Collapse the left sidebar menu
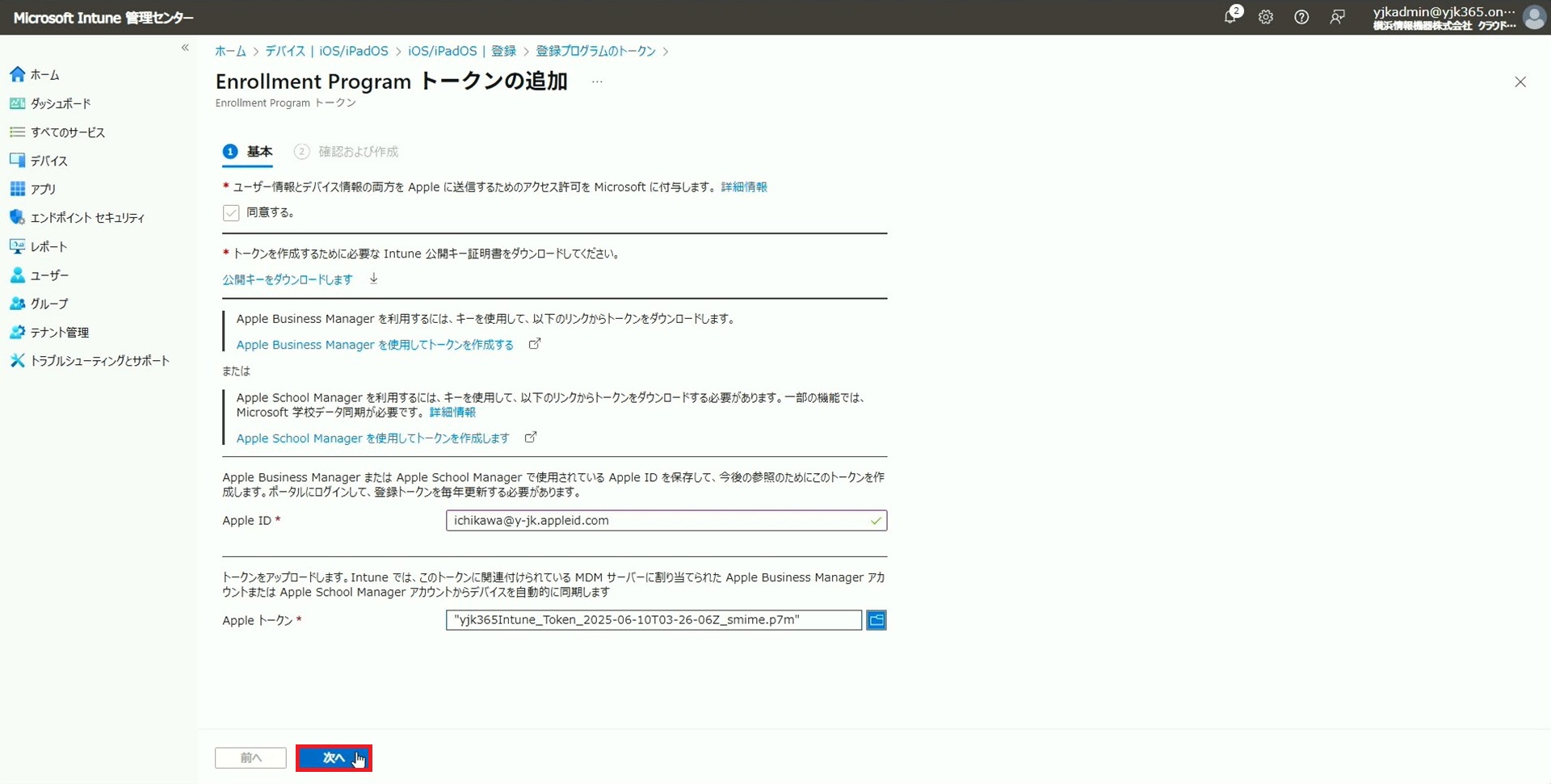 [185, 48]
